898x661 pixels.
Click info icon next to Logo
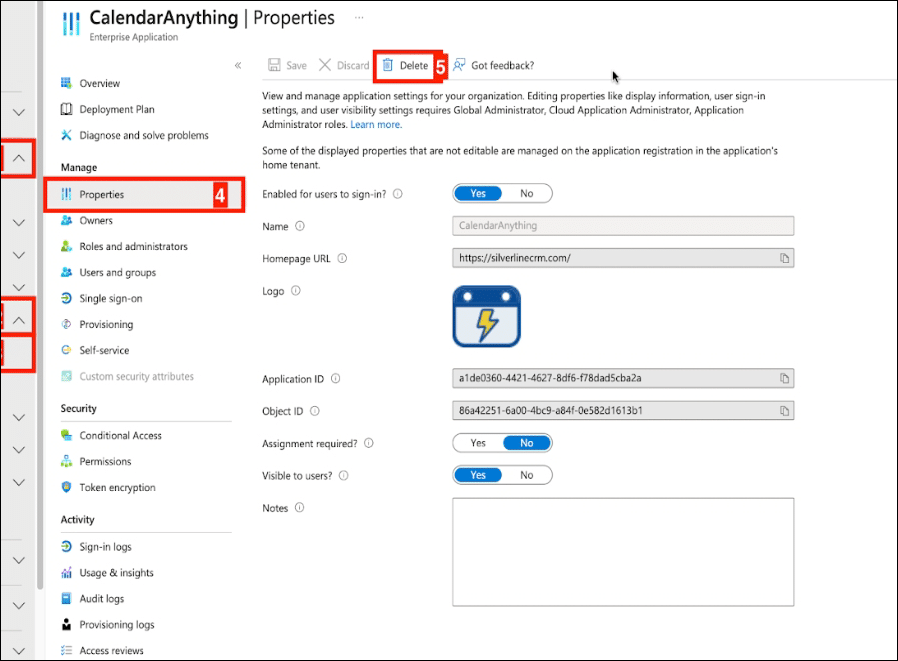(296, 290)
